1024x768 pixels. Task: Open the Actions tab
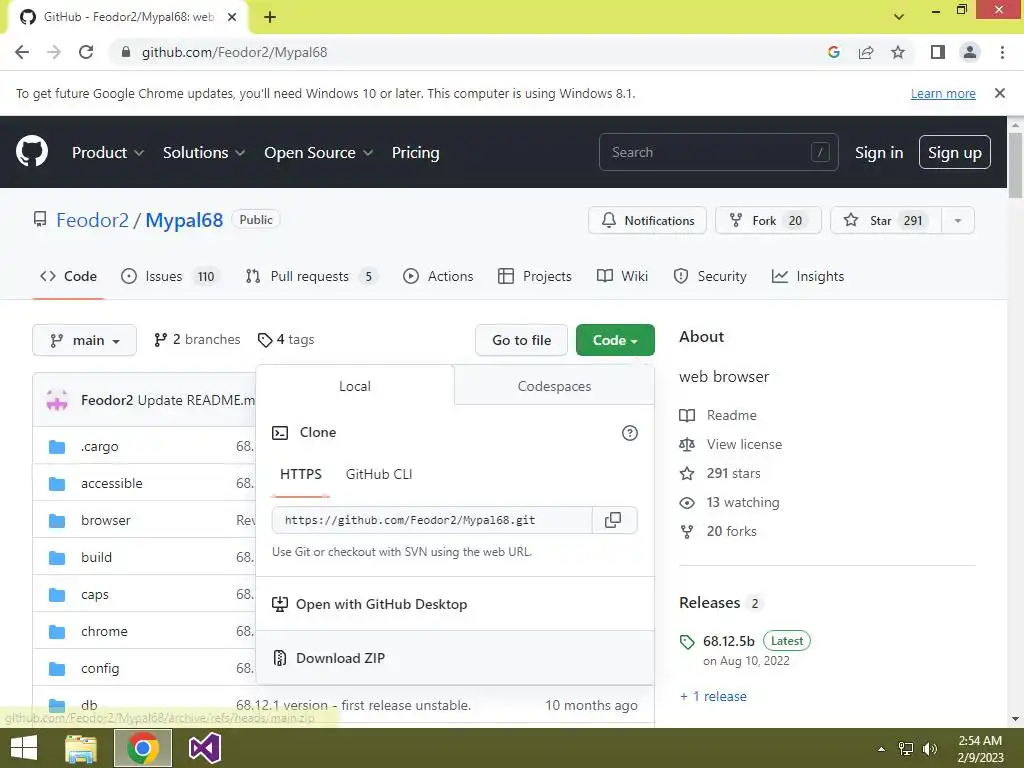click(438, 276)
